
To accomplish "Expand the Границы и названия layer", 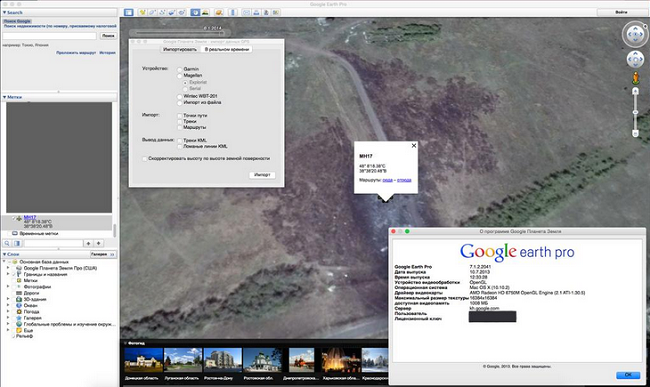I will click(7, 274).
